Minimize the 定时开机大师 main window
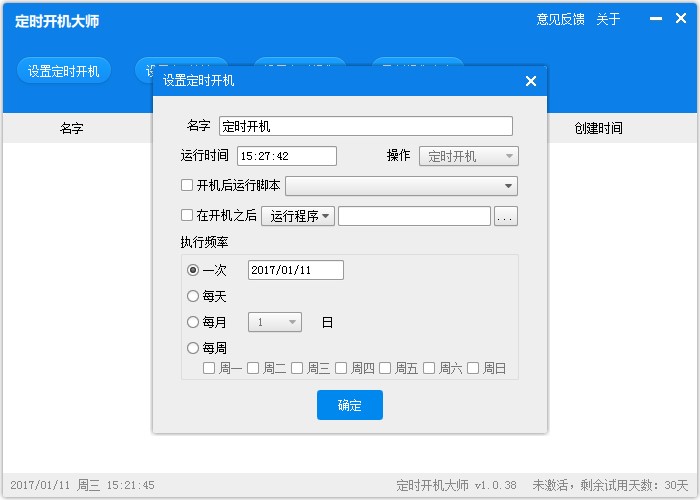Screen dimensions: 700x500 pyautogui.click(x=656, y=18)
